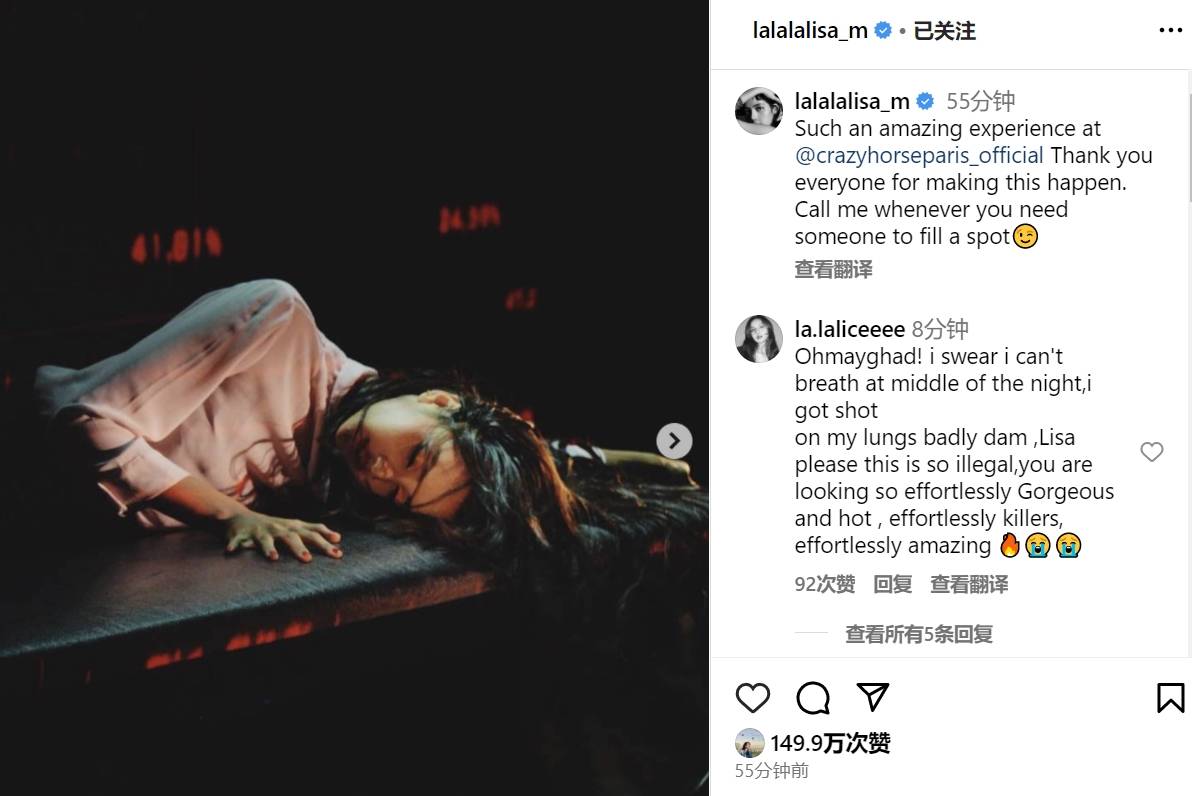Reply to comment with 回复
This screenshot has height=796, width=1192.
click(x=892, y=584)
